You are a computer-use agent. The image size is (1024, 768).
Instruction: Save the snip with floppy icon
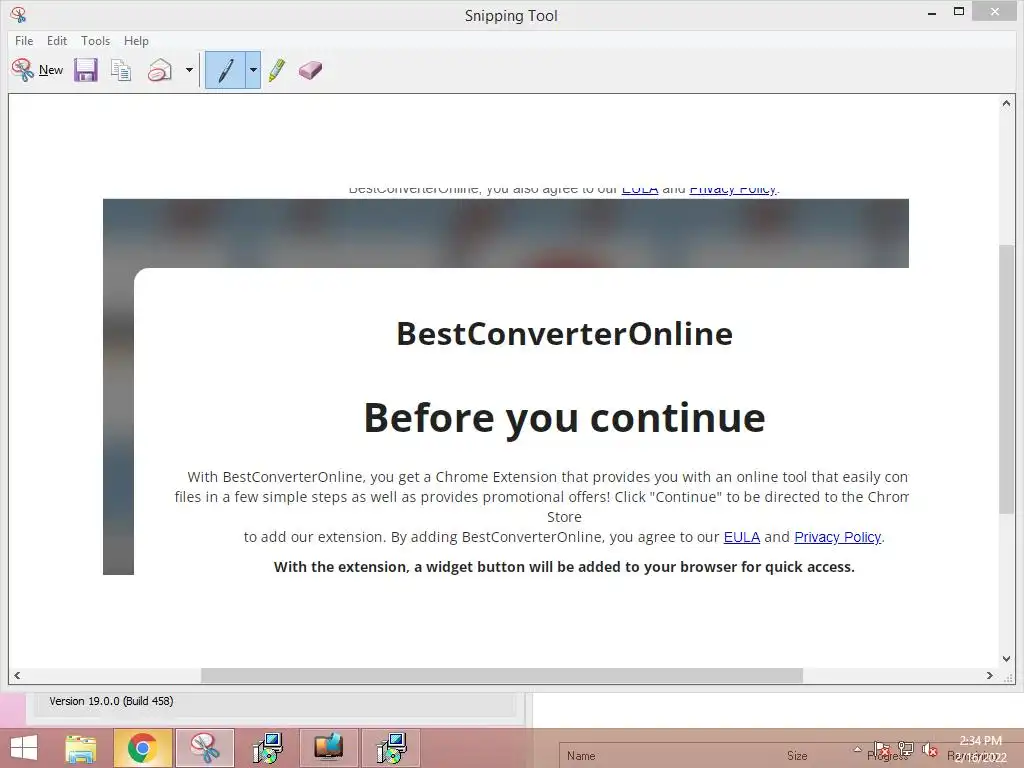86,70
